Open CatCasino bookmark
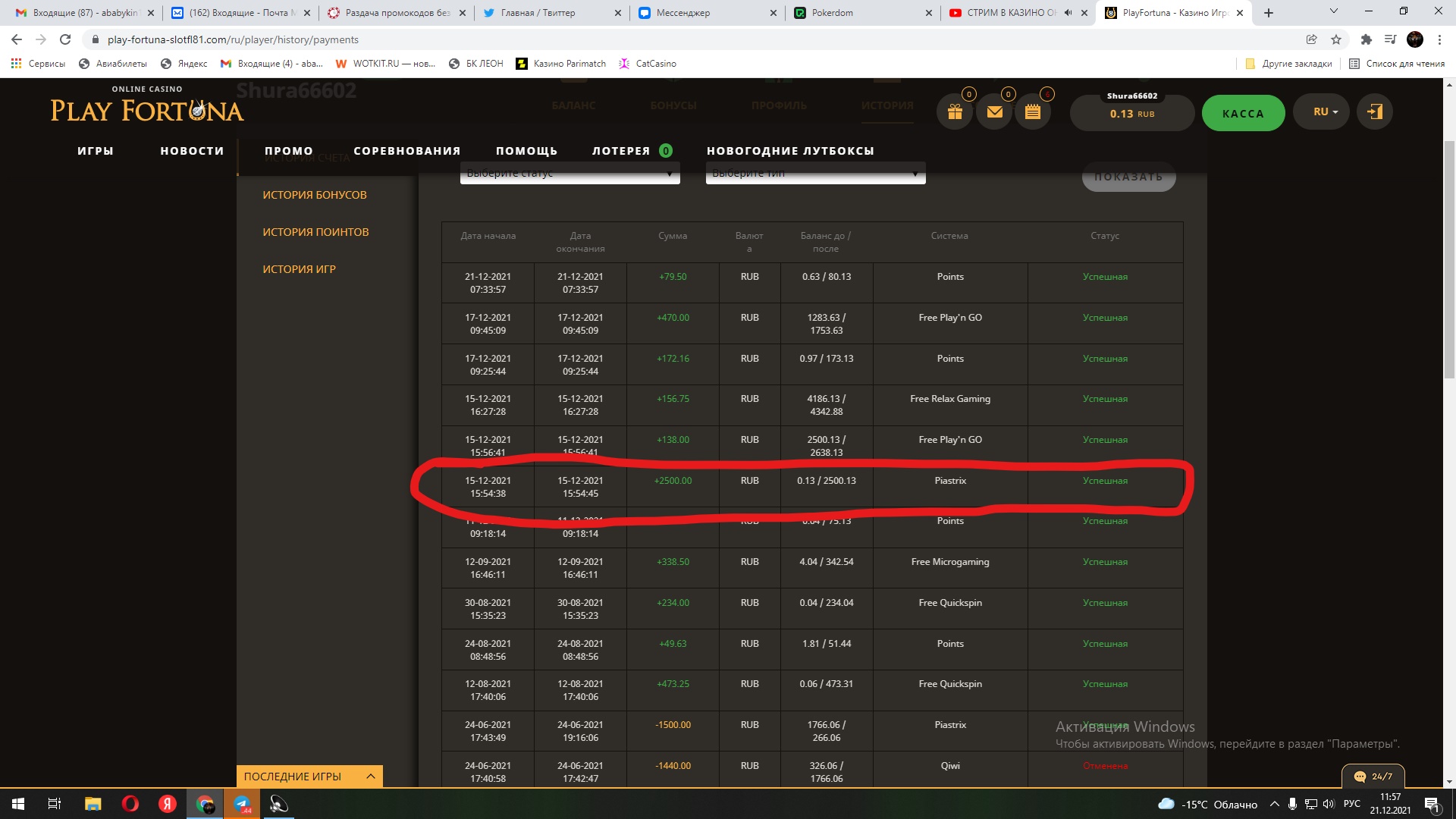Screen dimensions: 1456x819 (x=648, y=64)
